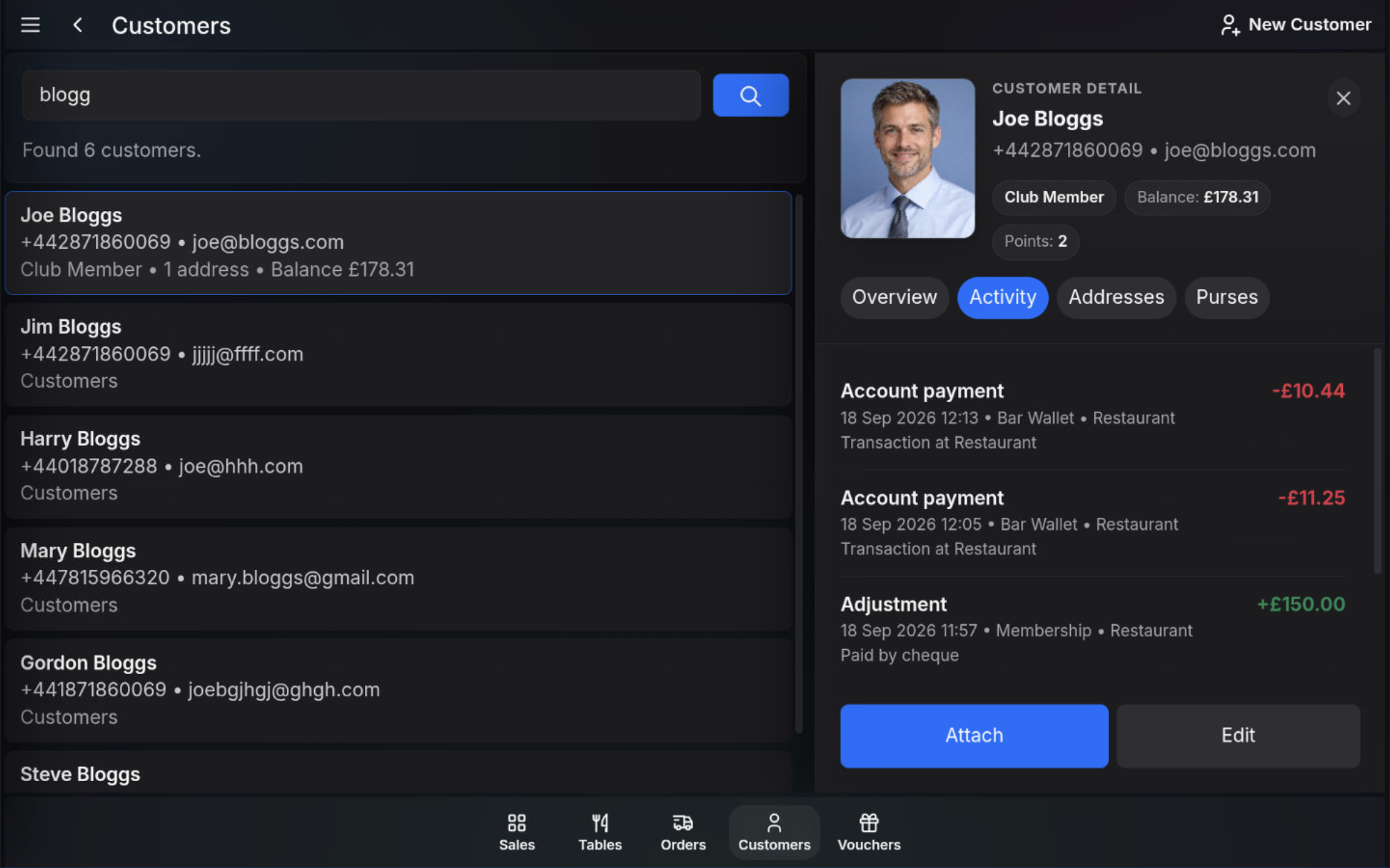Select the Gordon Bloggs customer row
This screenshot has width=1390, height=868.
[398, 690]
